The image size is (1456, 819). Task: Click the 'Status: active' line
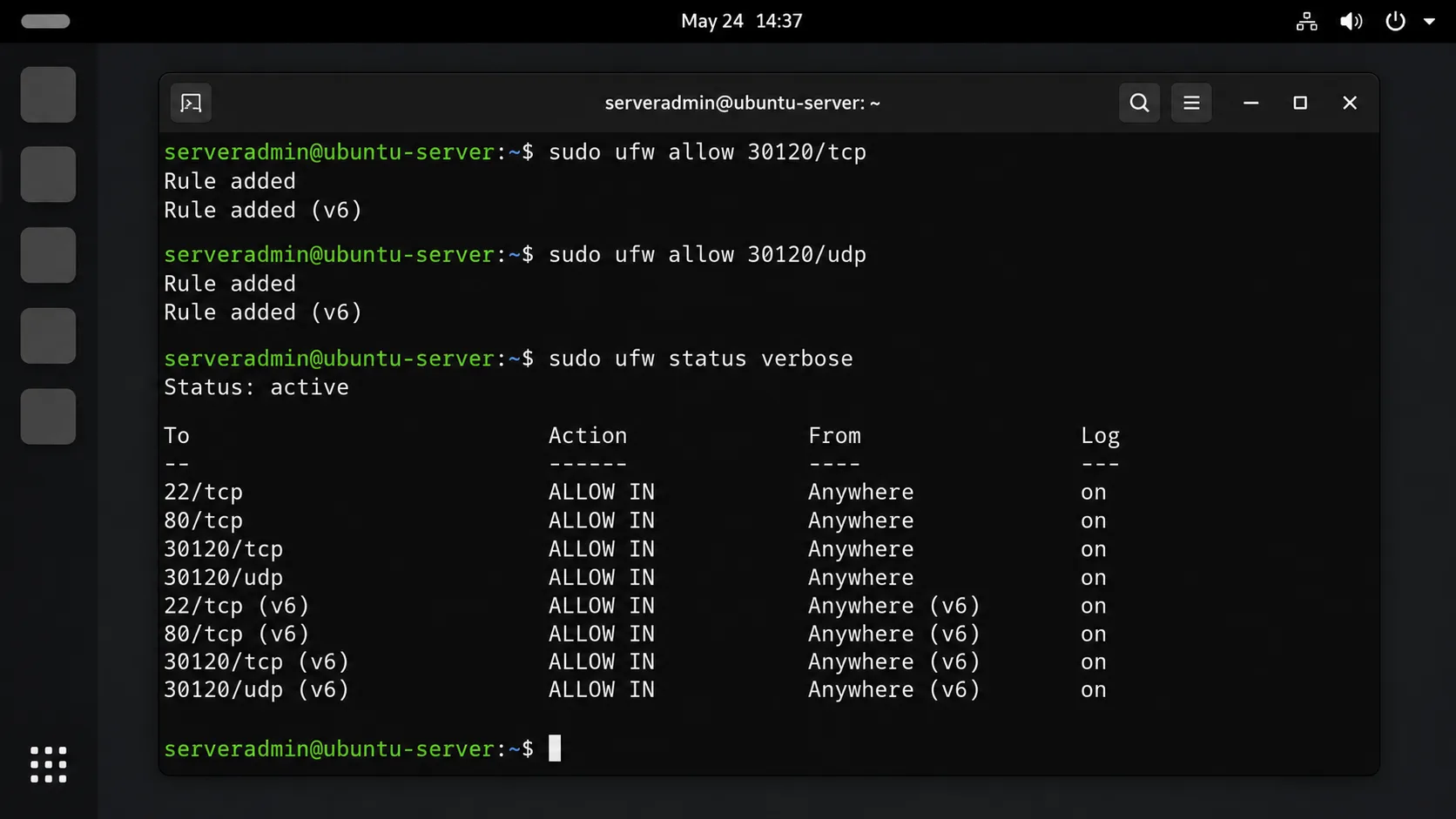pos(256,387)
